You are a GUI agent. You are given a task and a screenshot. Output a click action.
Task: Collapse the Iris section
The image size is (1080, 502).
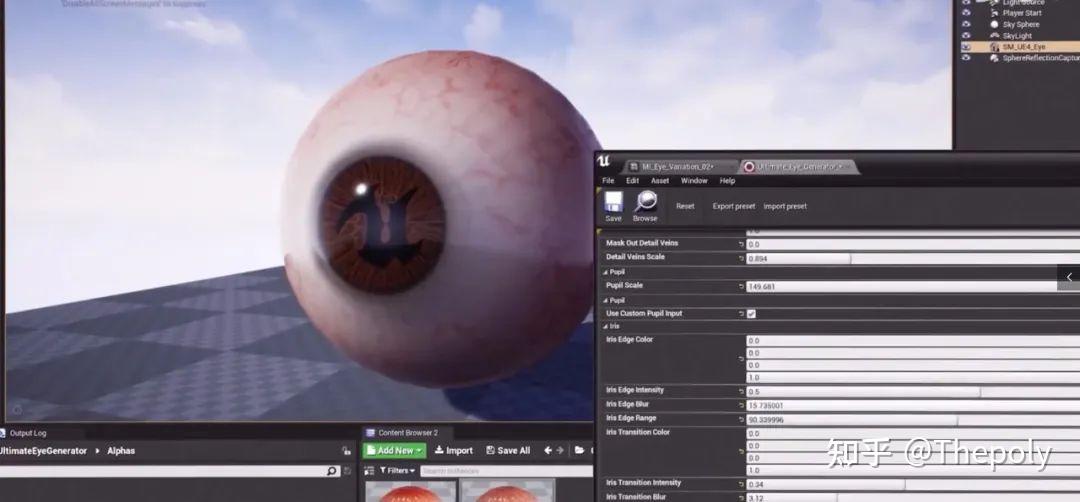pyautogui.click(x=606, y=326)
